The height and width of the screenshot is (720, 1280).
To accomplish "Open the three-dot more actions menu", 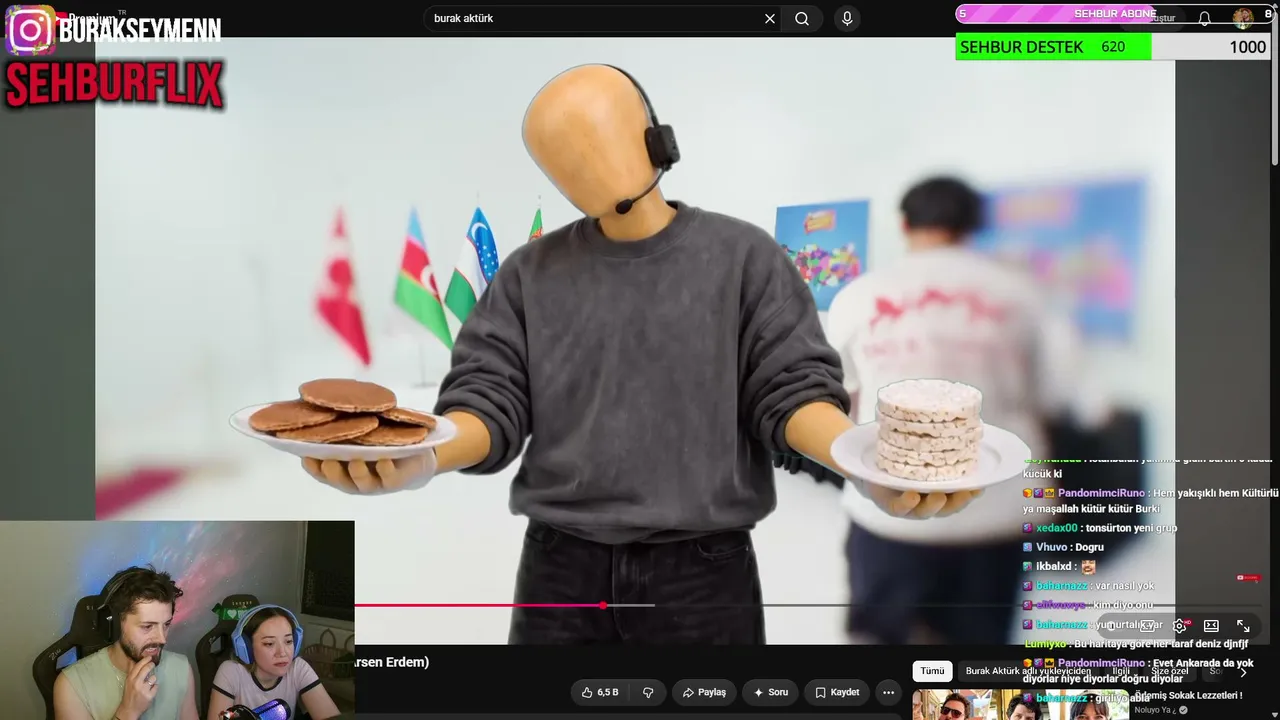I will tap(888, 692).
